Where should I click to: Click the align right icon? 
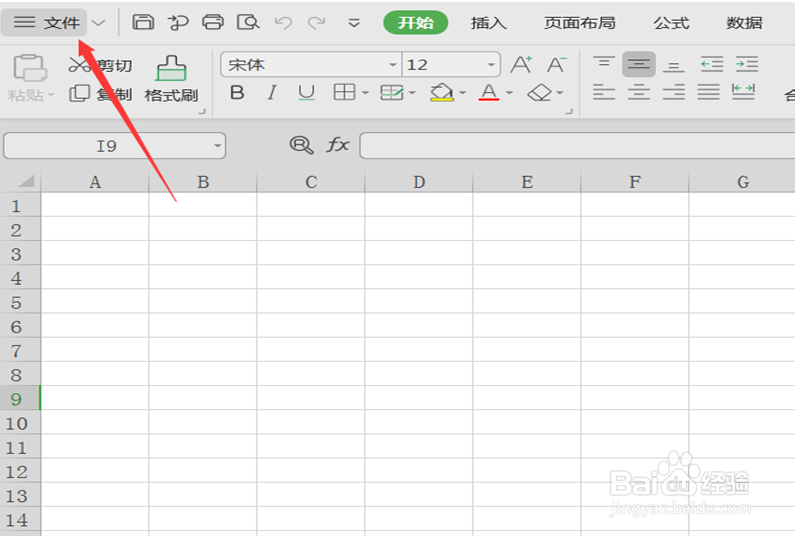673,92
